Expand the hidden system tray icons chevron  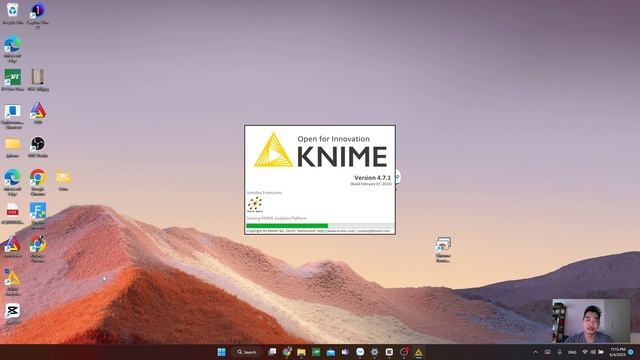click(x=536, y=352)
